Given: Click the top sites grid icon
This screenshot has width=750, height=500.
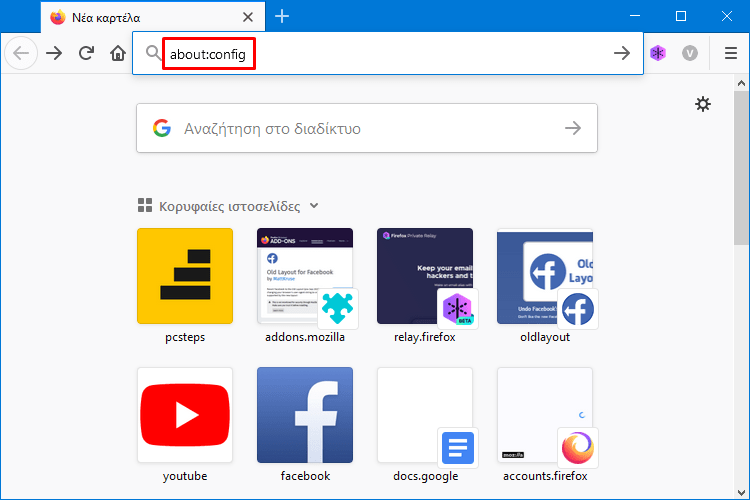Looking at the screenshot, I should [145, 205].
